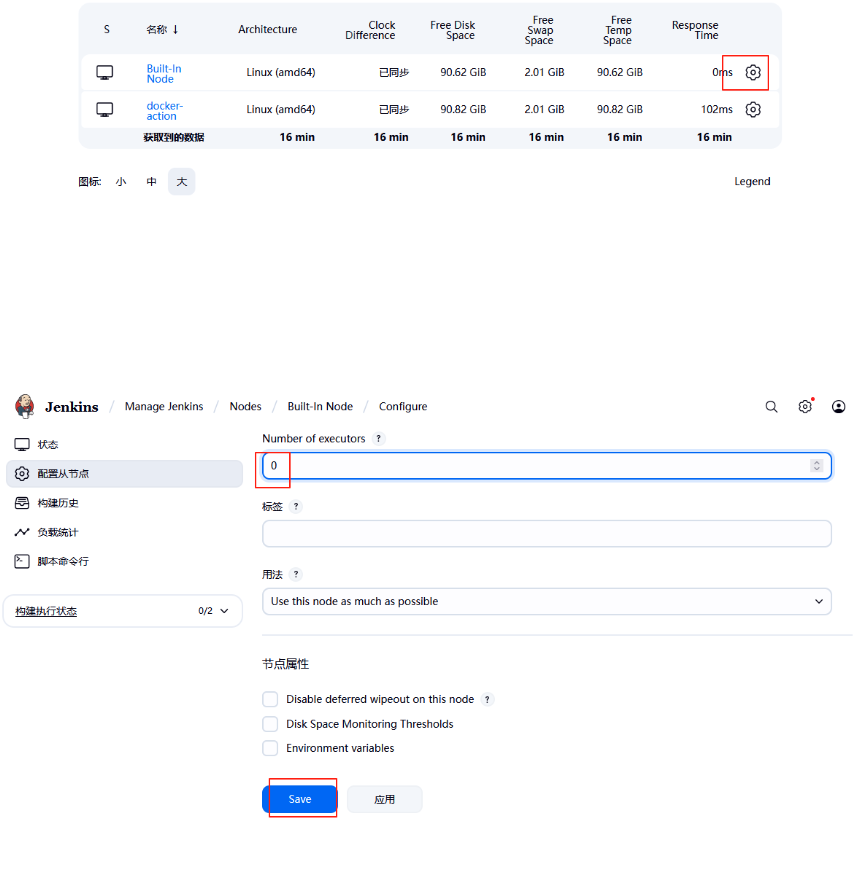Click the Jenkins butler logo
This screenshot has height=887, width=859.
(25, 406)
